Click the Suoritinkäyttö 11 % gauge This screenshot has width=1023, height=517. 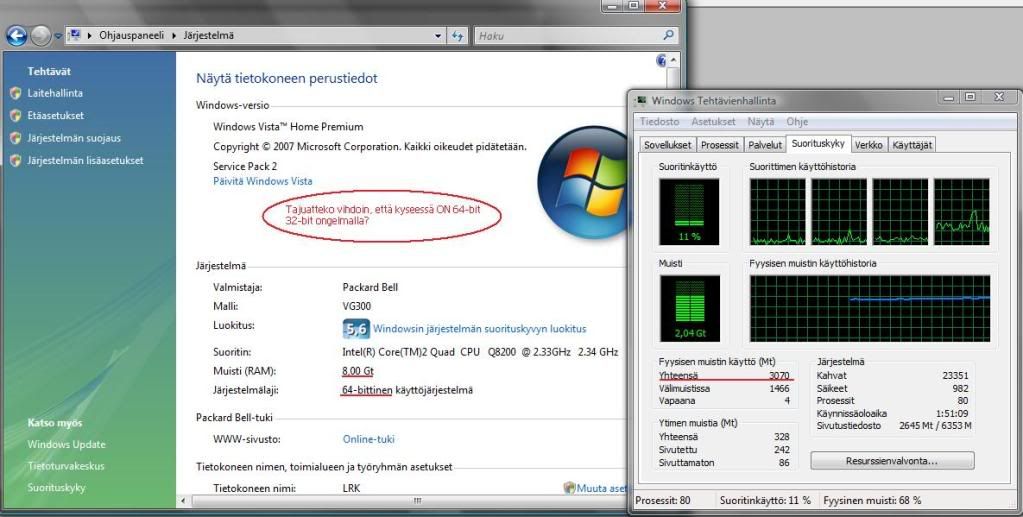(689, 212)
